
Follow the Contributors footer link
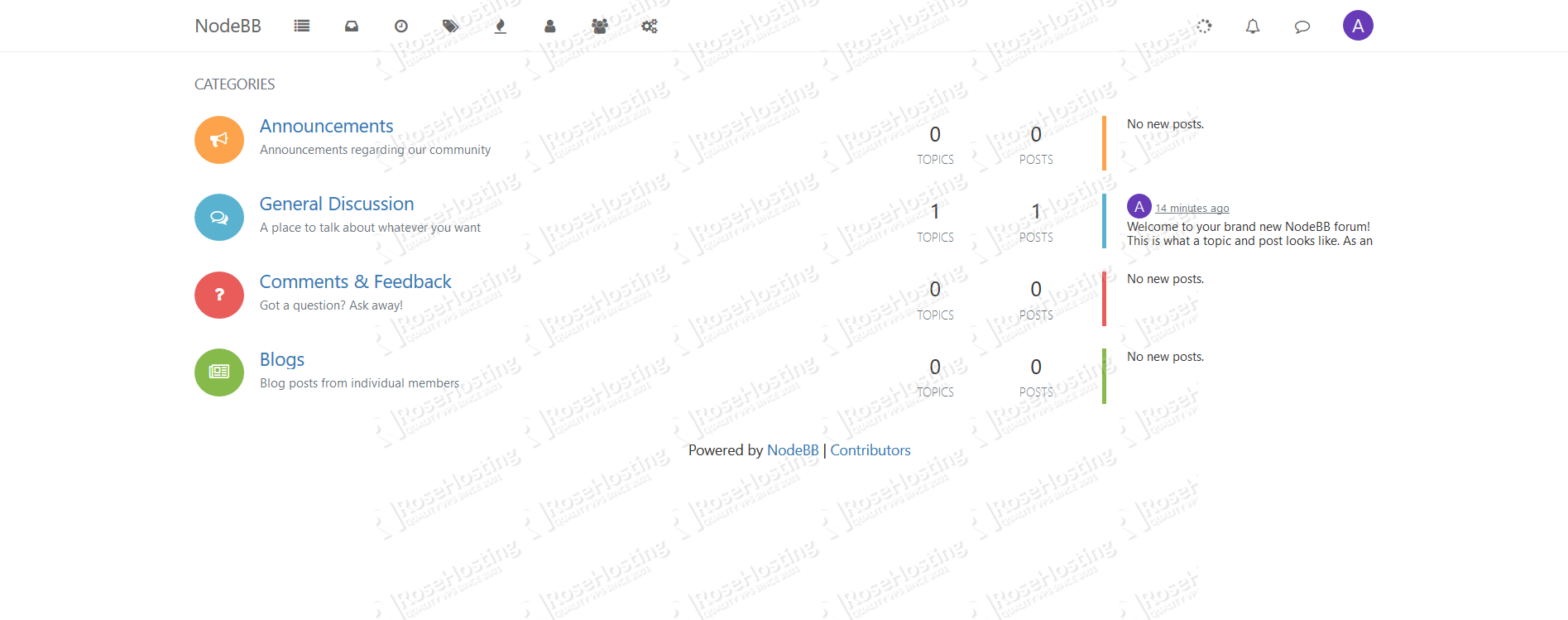pos(870,450)
